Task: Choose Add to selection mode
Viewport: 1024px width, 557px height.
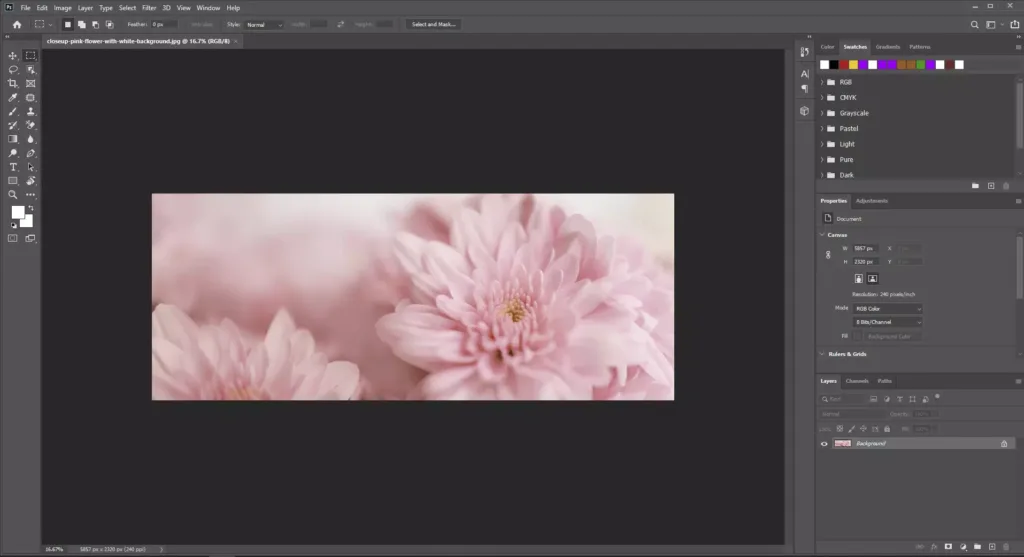Action: pos(82,25)
